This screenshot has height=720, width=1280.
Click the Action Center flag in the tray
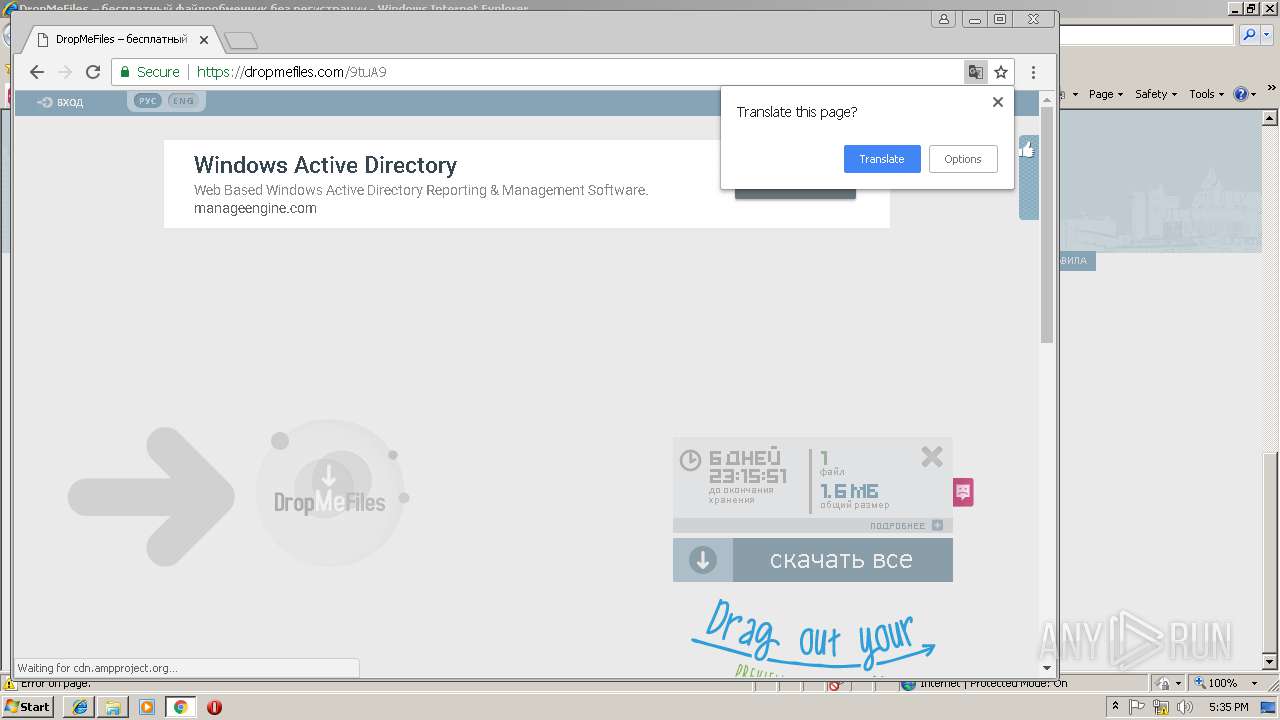click(1137, 707)
